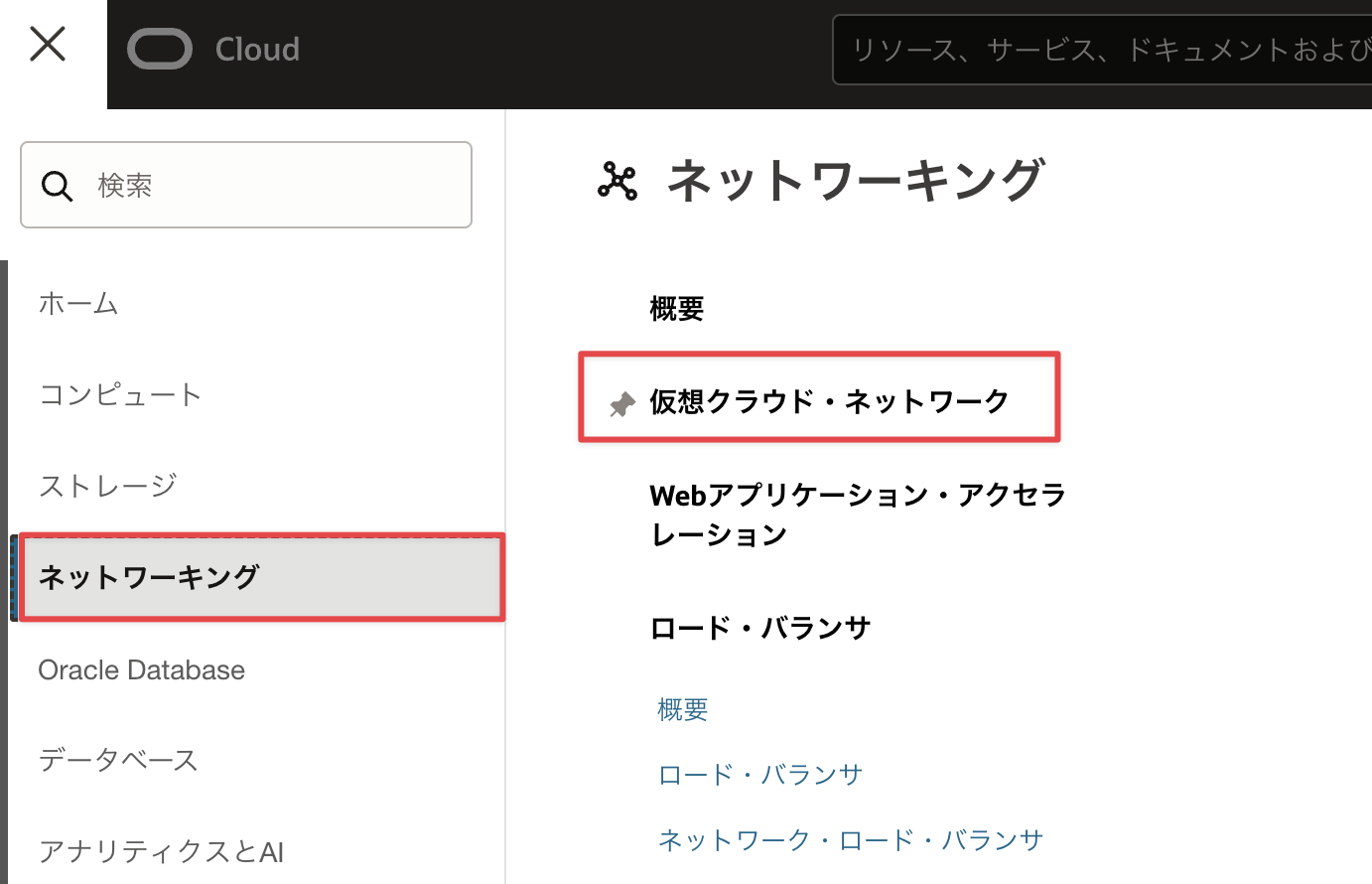The height and width of the screenshot is (884, 1372).
Task: Open 仮想クラウド・ネットワーク link
Action: 829,401
